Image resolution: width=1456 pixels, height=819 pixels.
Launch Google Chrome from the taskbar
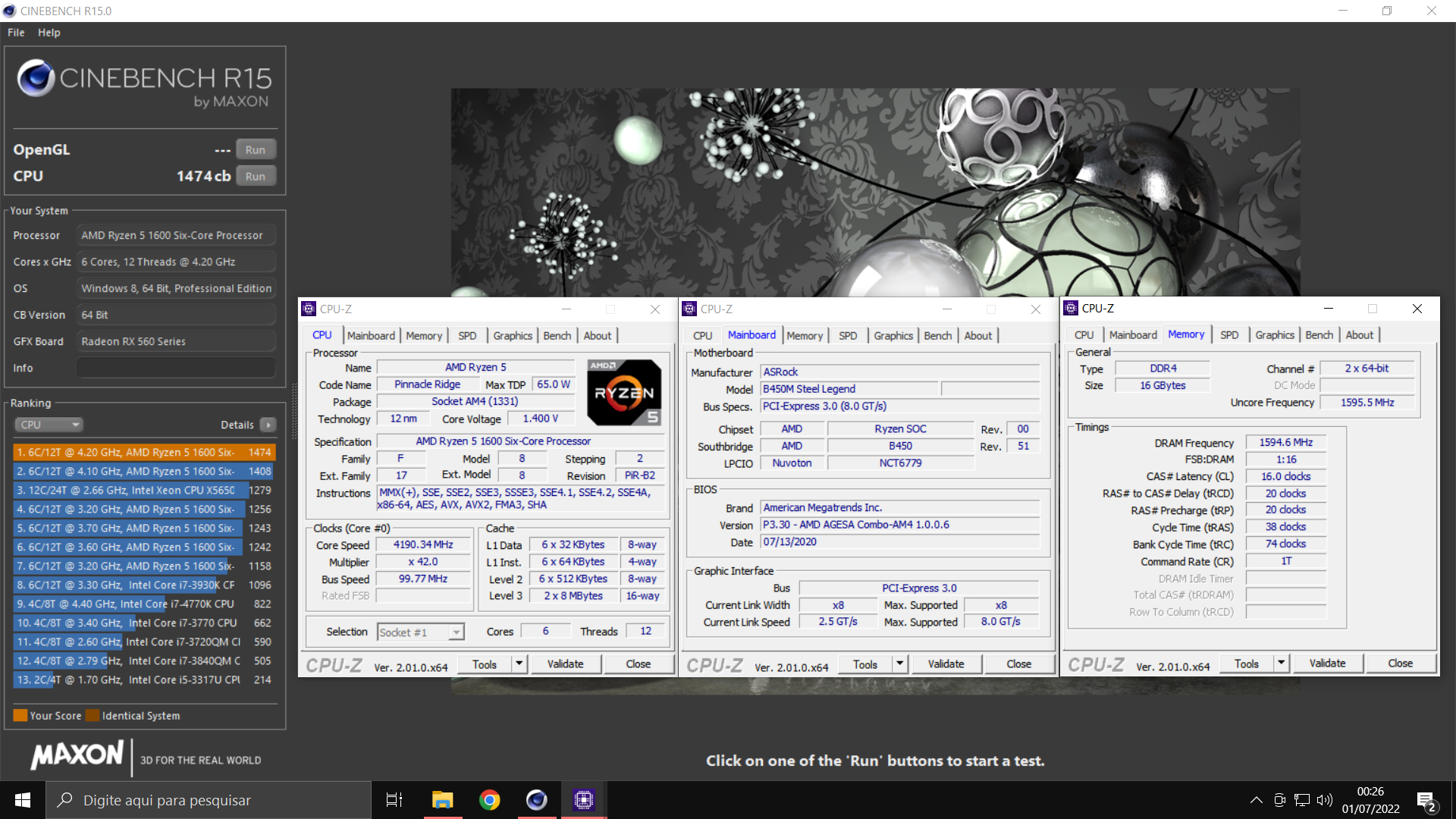point(490,800)
